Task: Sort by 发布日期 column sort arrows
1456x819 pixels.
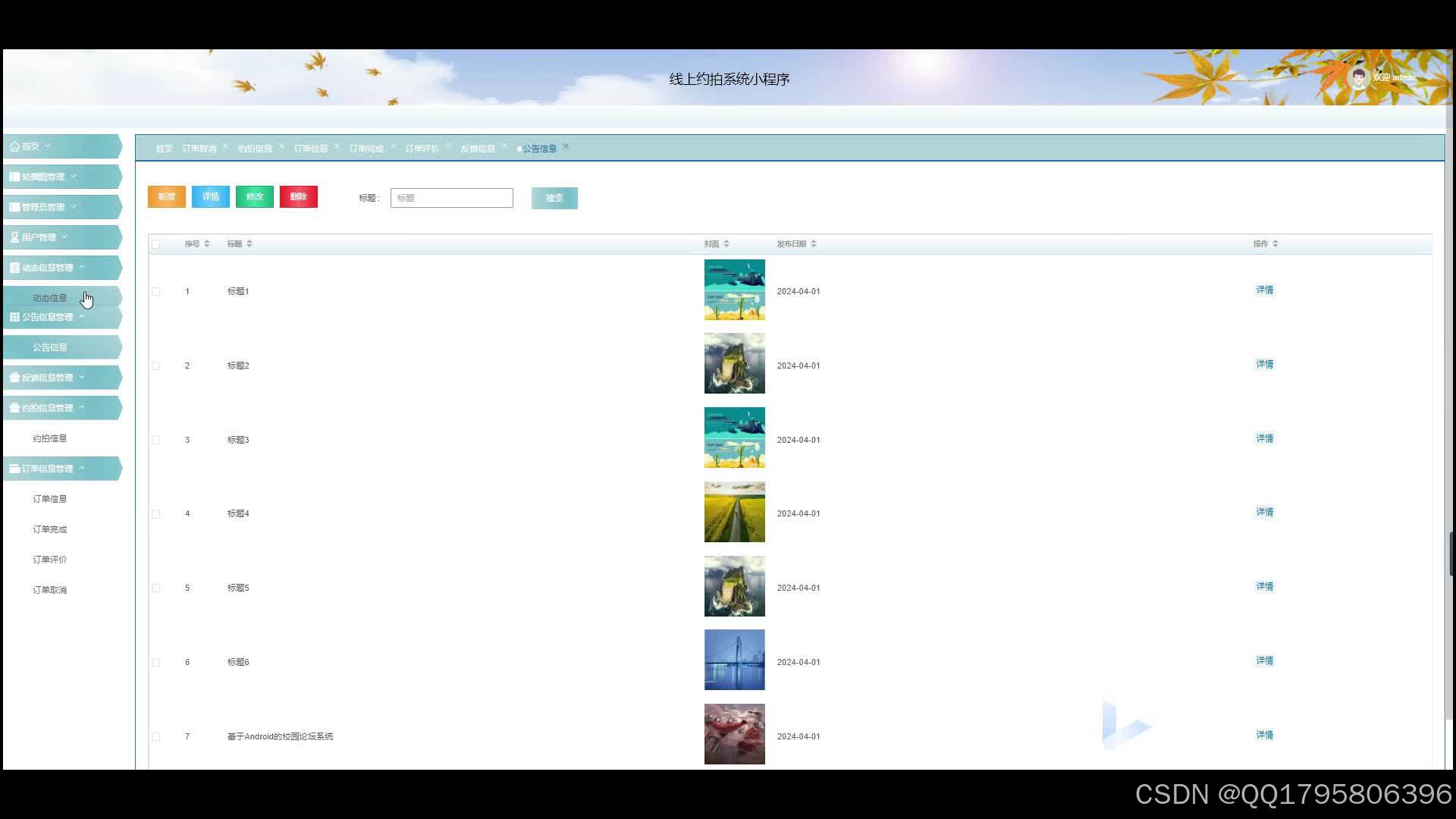Action: pos(814,244)
